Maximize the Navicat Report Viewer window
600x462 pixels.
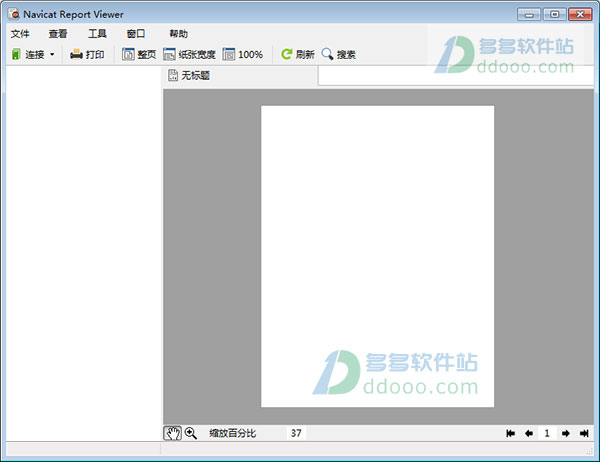point(554,15)
